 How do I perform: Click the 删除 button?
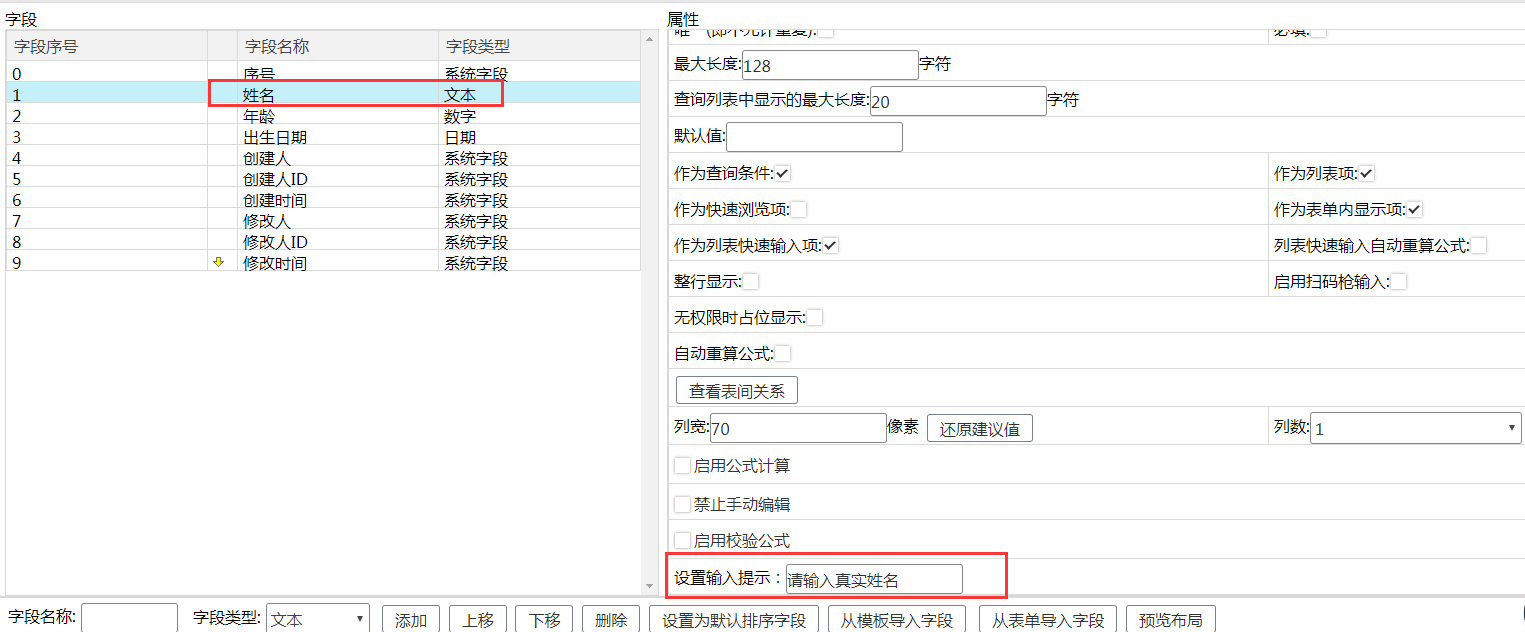tap(611, 620)
